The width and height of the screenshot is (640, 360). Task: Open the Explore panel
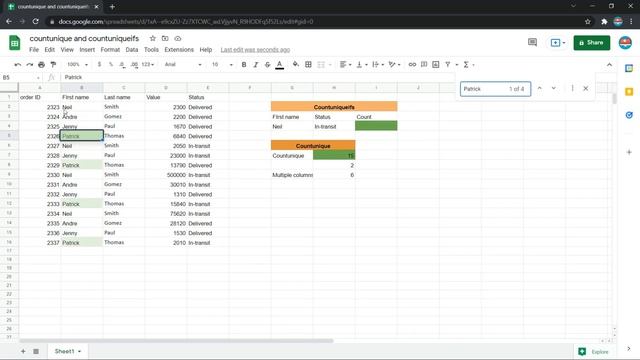[594, 351]
